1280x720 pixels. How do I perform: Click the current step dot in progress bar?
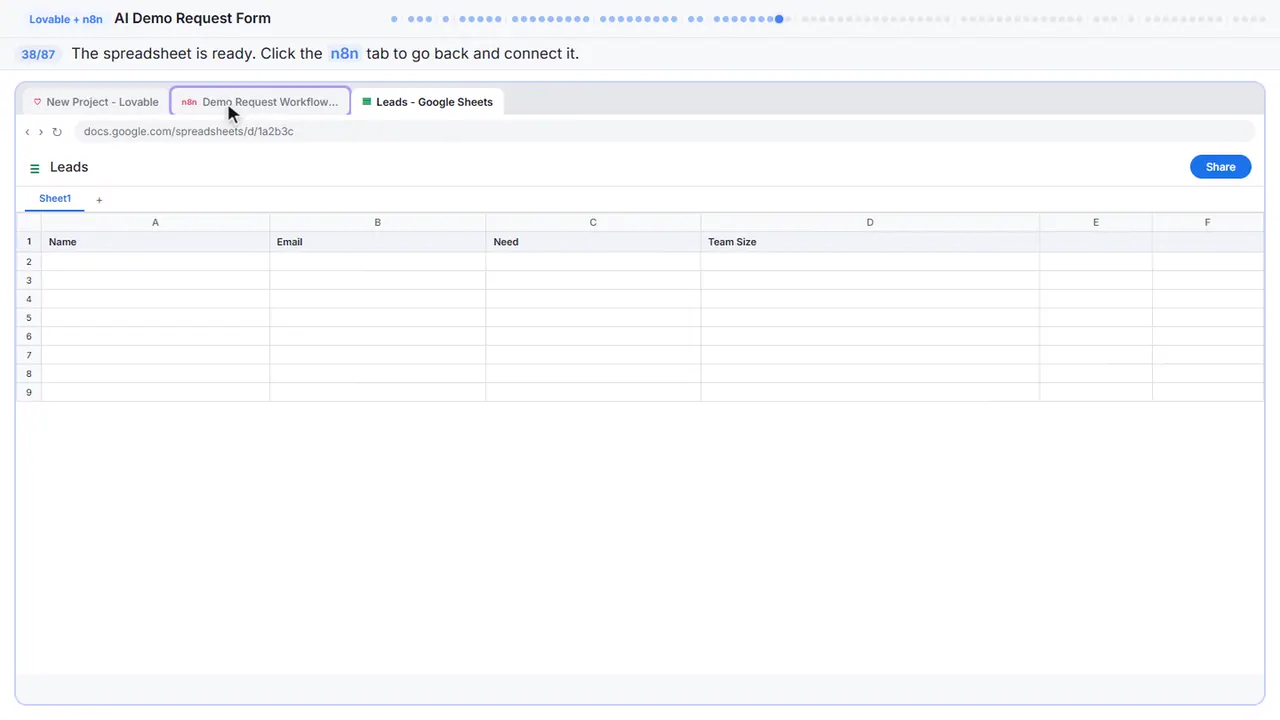779,18
